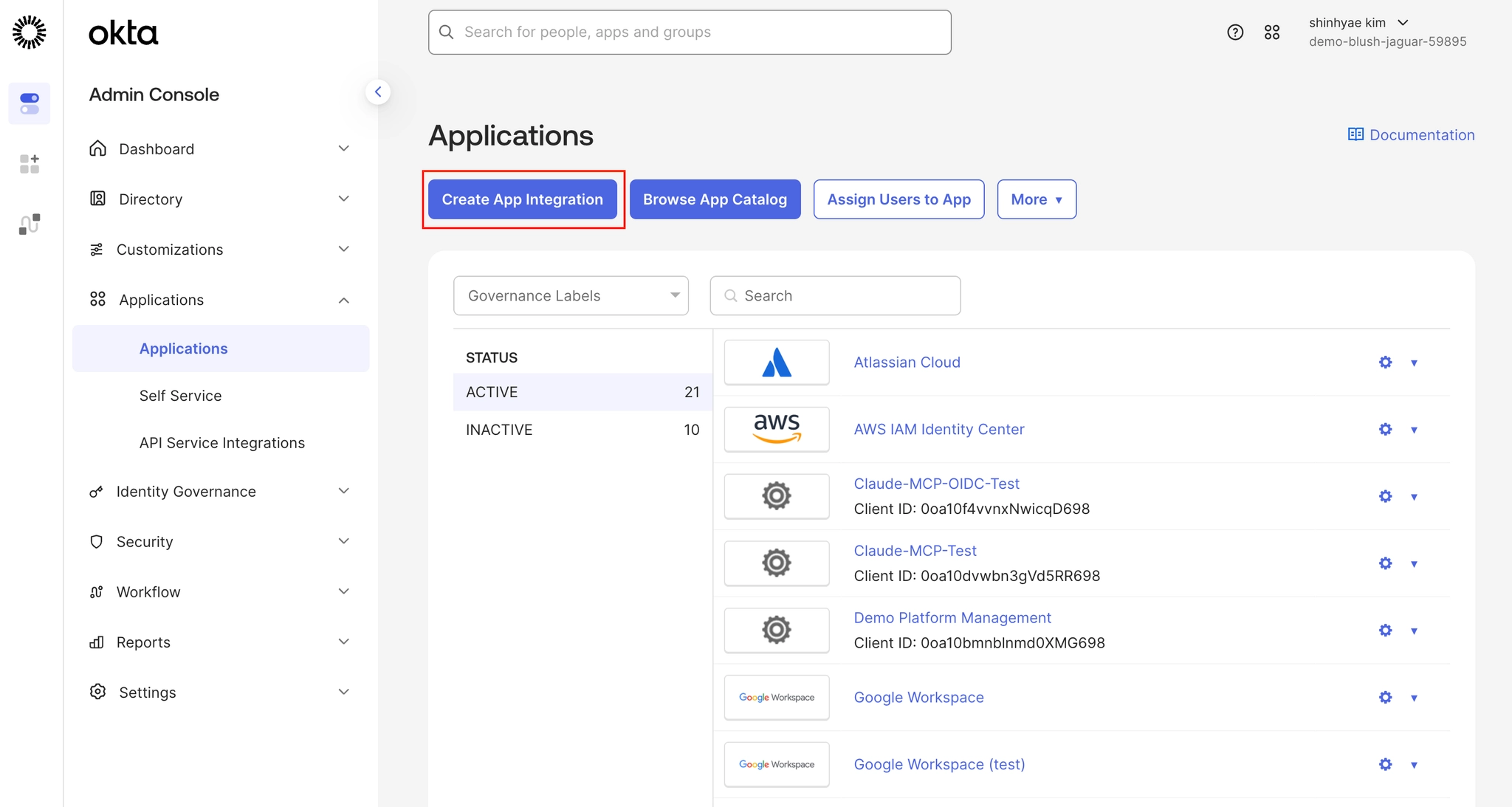This screenshot has width=1512, height=807.
Task: Click gear icon for Google Workspace (test)
Action: 1386,764
